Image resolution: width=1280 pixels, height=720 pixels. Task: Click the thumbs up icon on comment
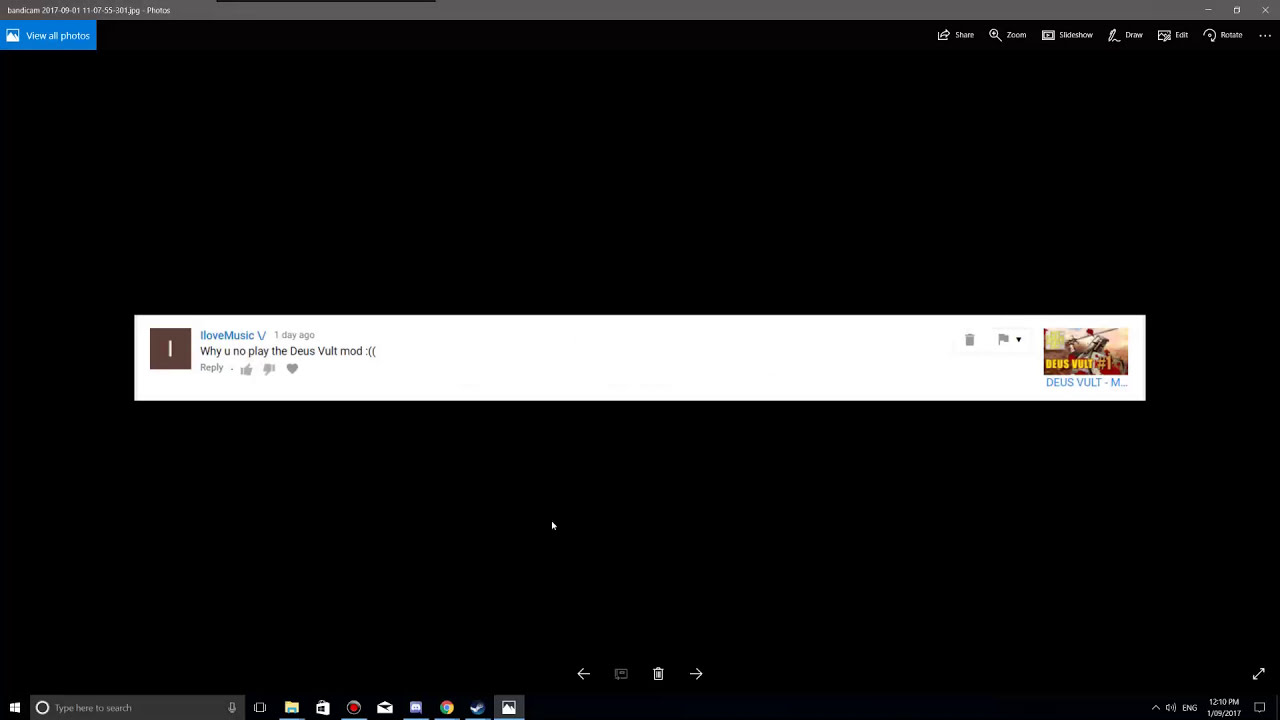pos(246,369)
